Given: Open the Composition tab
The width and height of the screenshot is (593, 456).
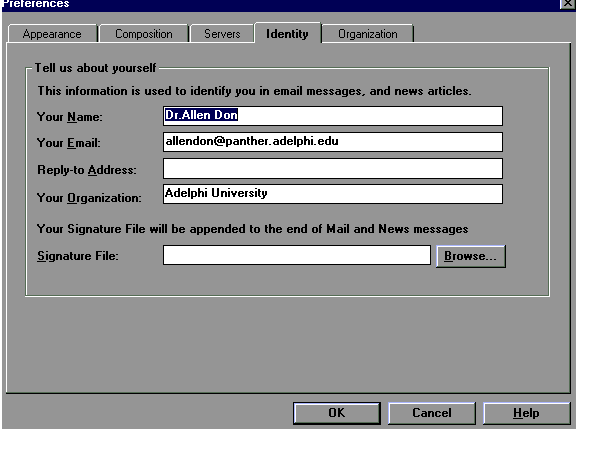Looking at the screenshot, I should [144, 34].
